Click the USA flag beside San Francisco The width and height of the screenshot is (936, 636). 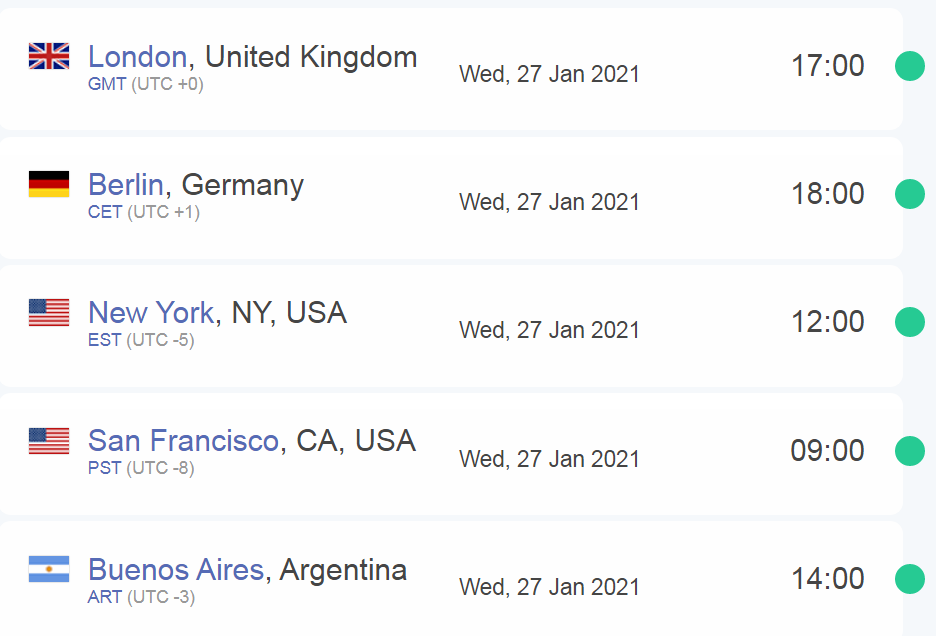tap(49, 441)
